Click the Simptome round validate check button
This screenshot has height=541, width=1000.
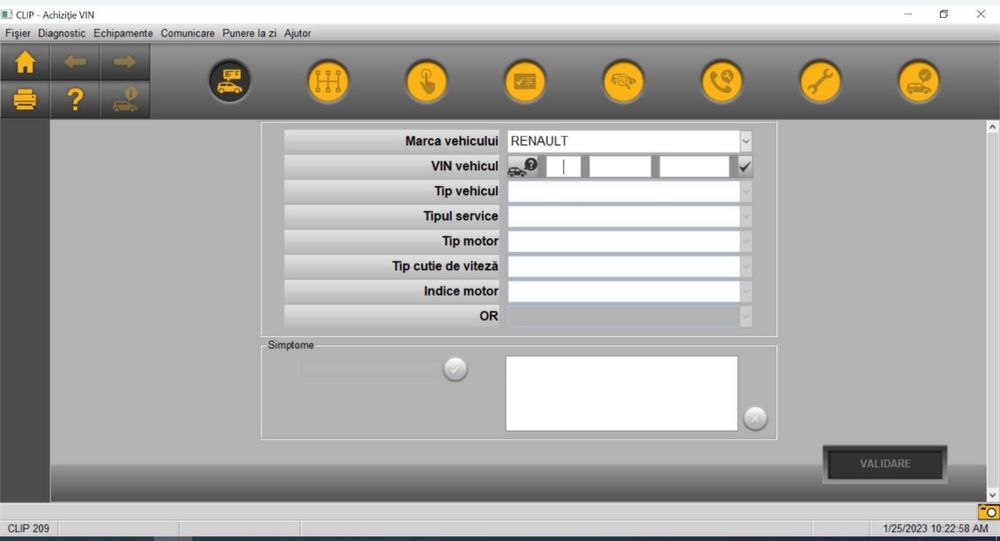[455, 369]
